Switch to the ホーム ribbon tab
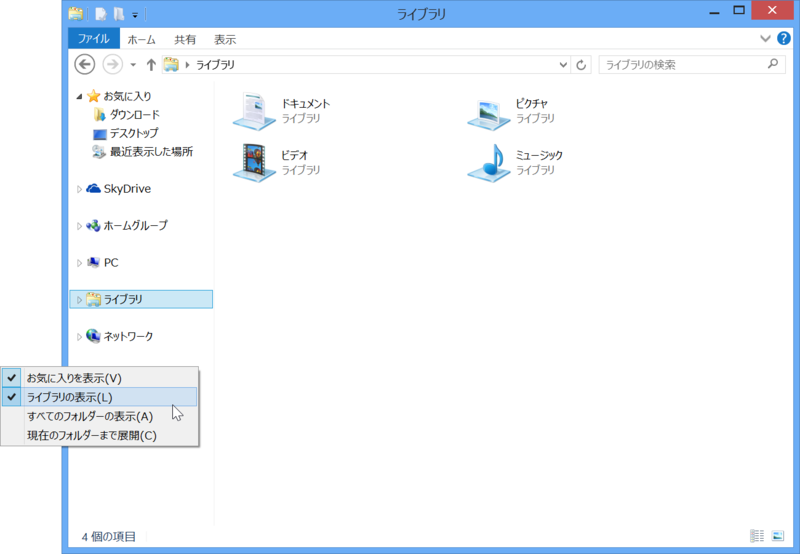 [141, 39]
